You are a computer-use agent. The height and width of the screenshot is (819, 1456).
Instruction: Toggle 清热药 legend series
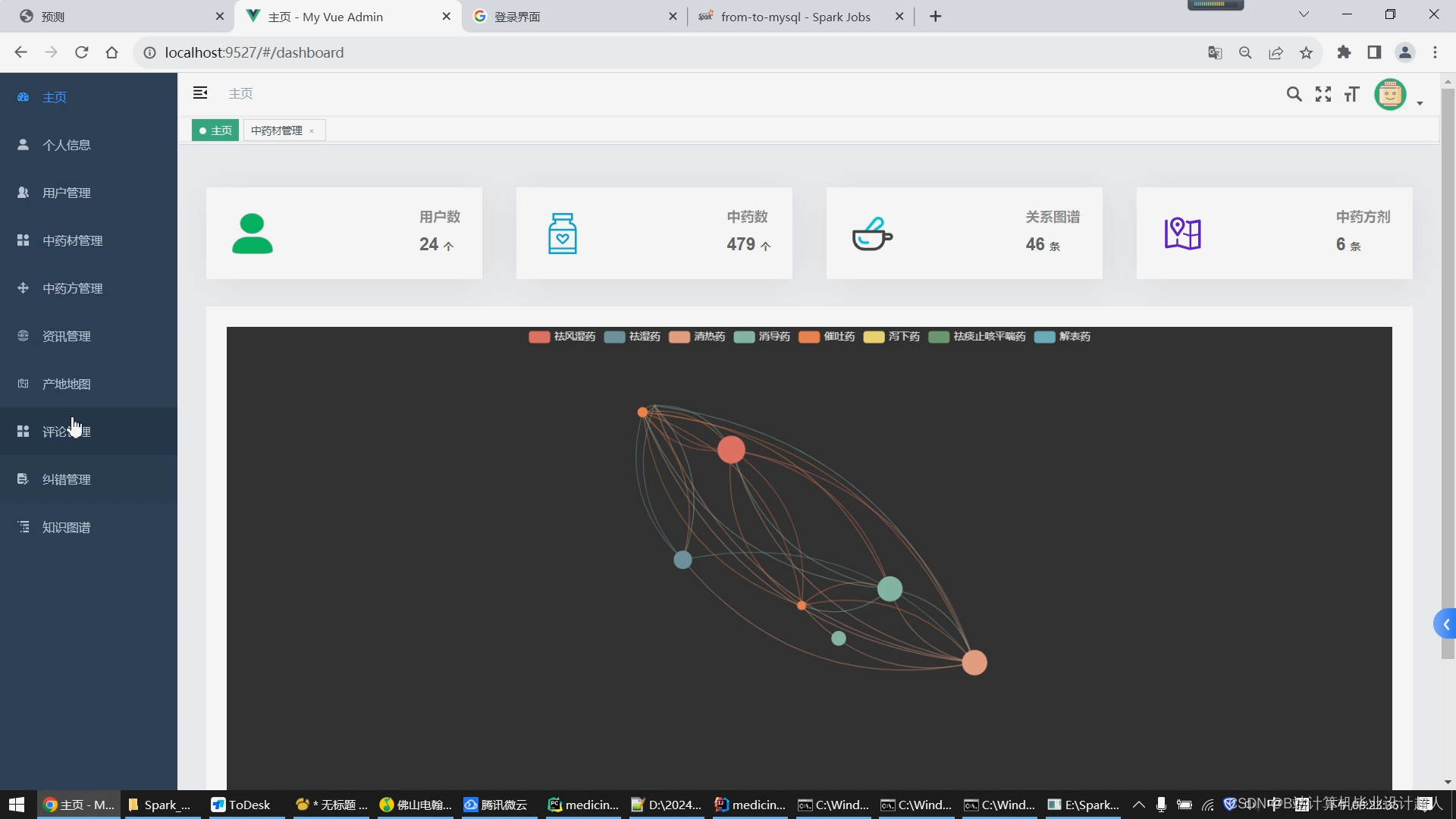pos(697,337)
